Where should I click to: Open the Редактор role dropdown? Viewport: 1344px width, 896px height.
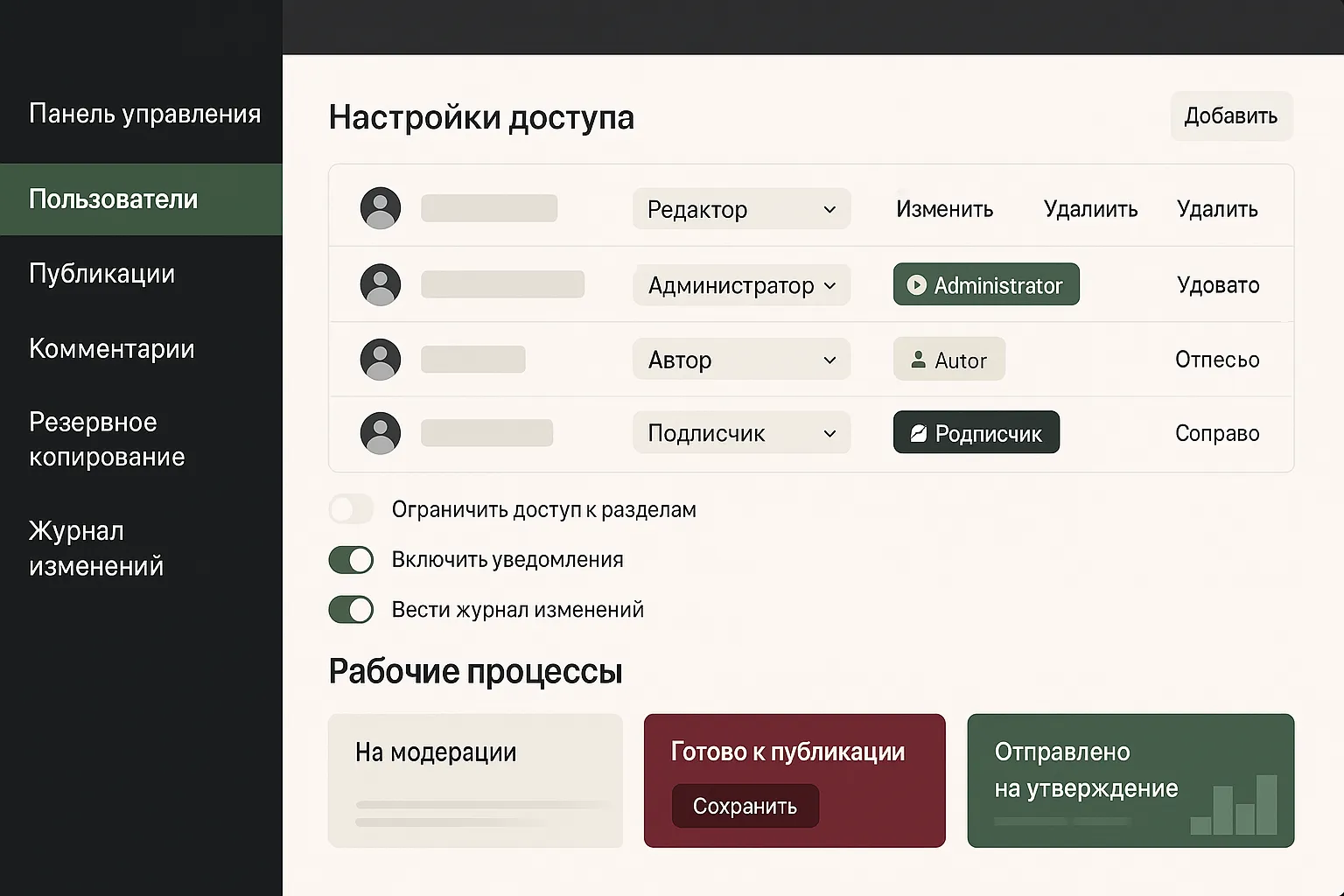[741, 209]
